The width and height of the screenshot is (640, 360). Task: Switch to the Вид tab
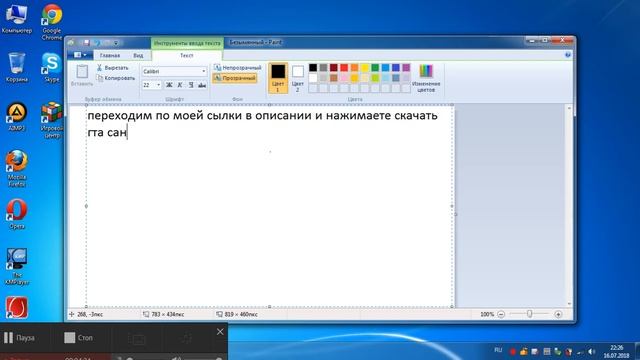pyautogui.click(x=138, y=56)
